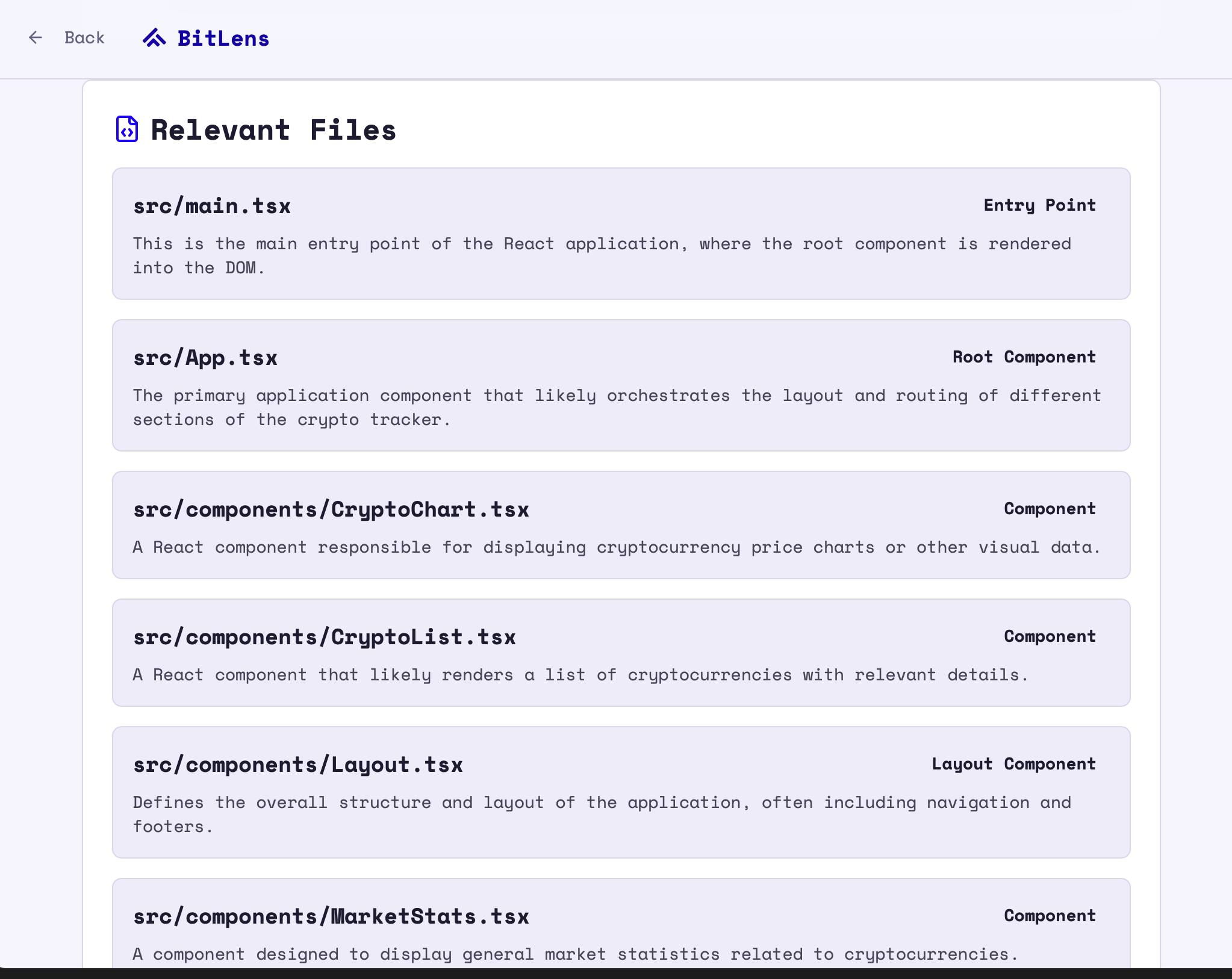
Task: Click the Entry Point tag
Action: [1039, 205]
